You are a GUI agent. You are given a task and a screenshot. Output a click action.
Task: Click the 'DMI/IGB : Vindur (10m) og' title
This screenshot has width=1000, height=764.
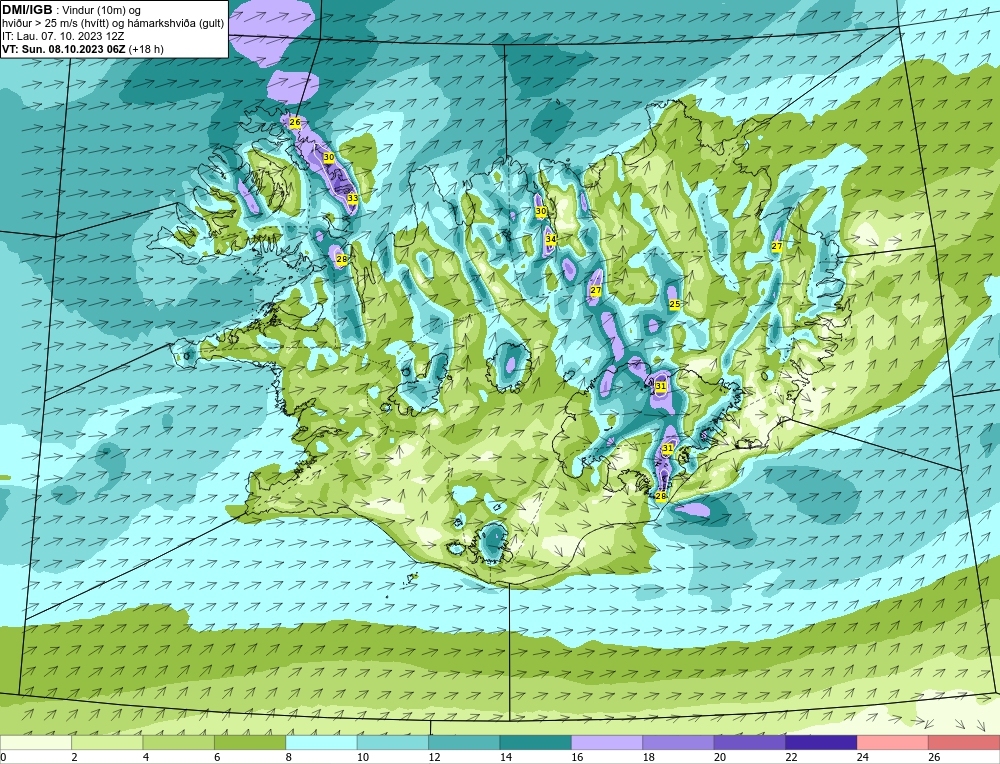71,10
